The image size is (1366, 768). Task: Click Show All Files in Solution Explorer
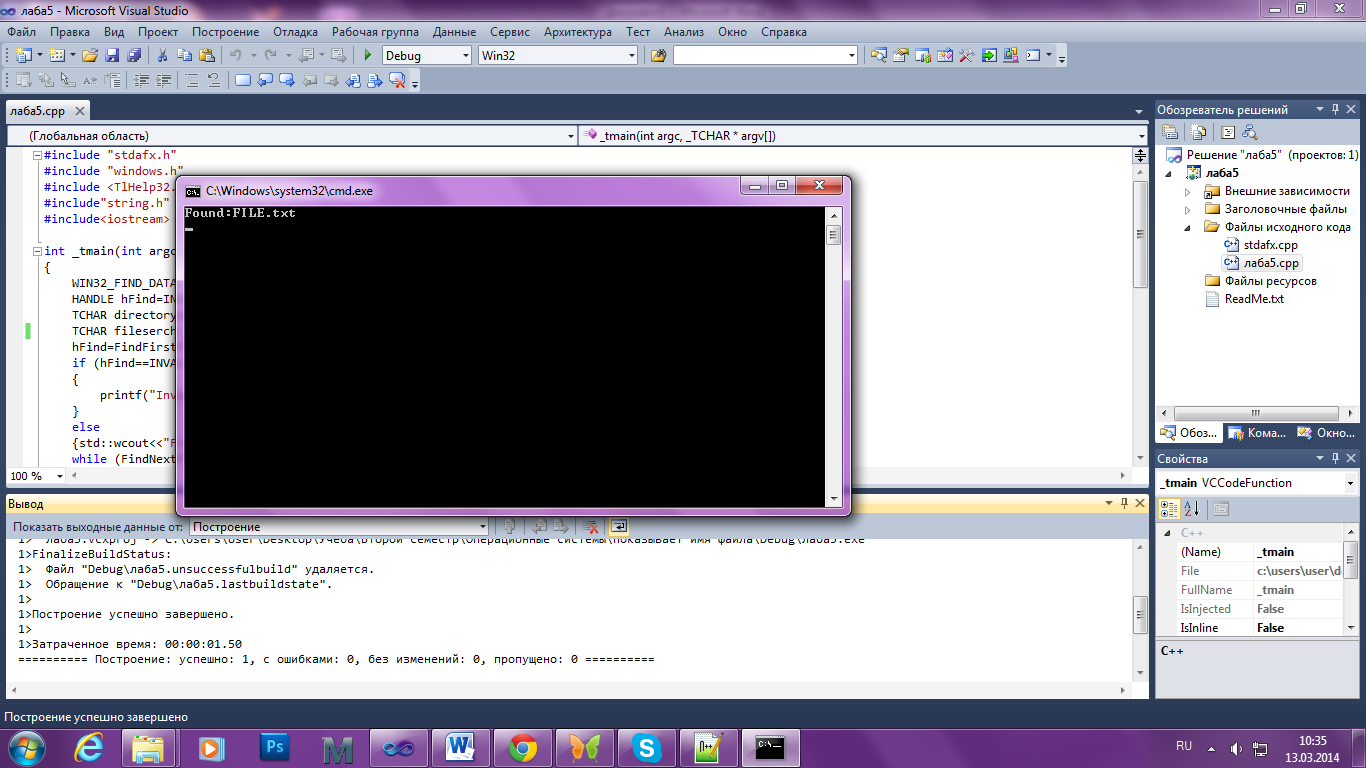(x=1199, y=132)
